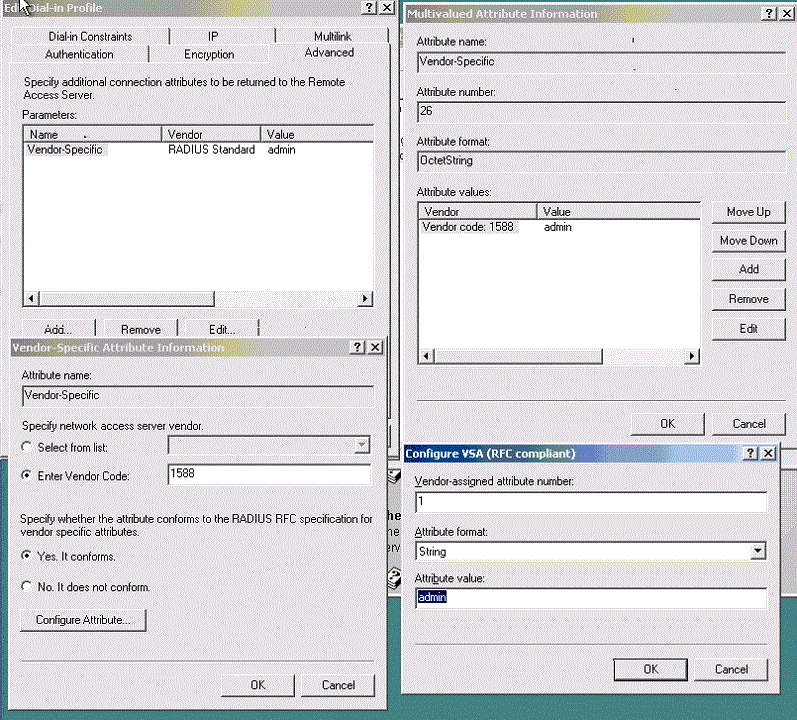Click the Attribute value text field

point(590,598)
